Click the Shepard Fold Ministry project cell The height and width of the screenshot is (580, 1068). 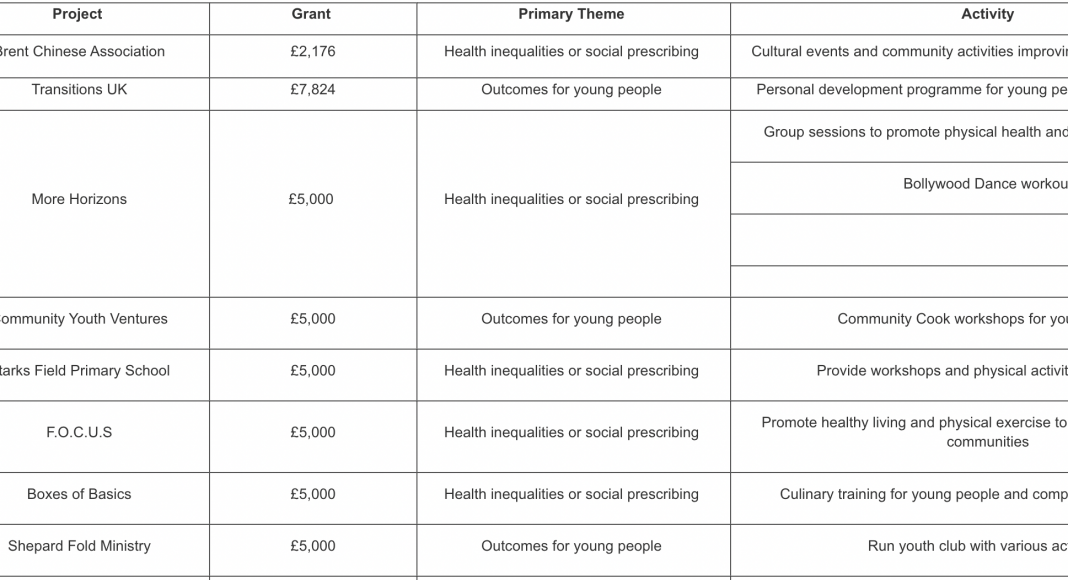pyautogui.click(x=79, y=546)
